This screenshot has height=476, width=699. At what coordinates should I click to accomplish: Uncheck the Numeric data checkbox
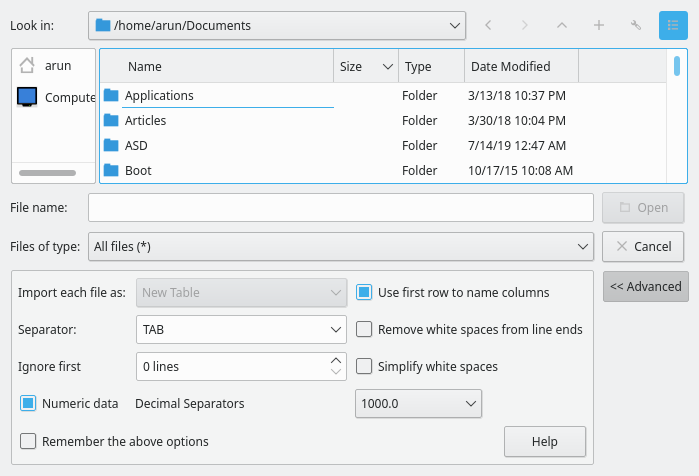click(28, 404)
